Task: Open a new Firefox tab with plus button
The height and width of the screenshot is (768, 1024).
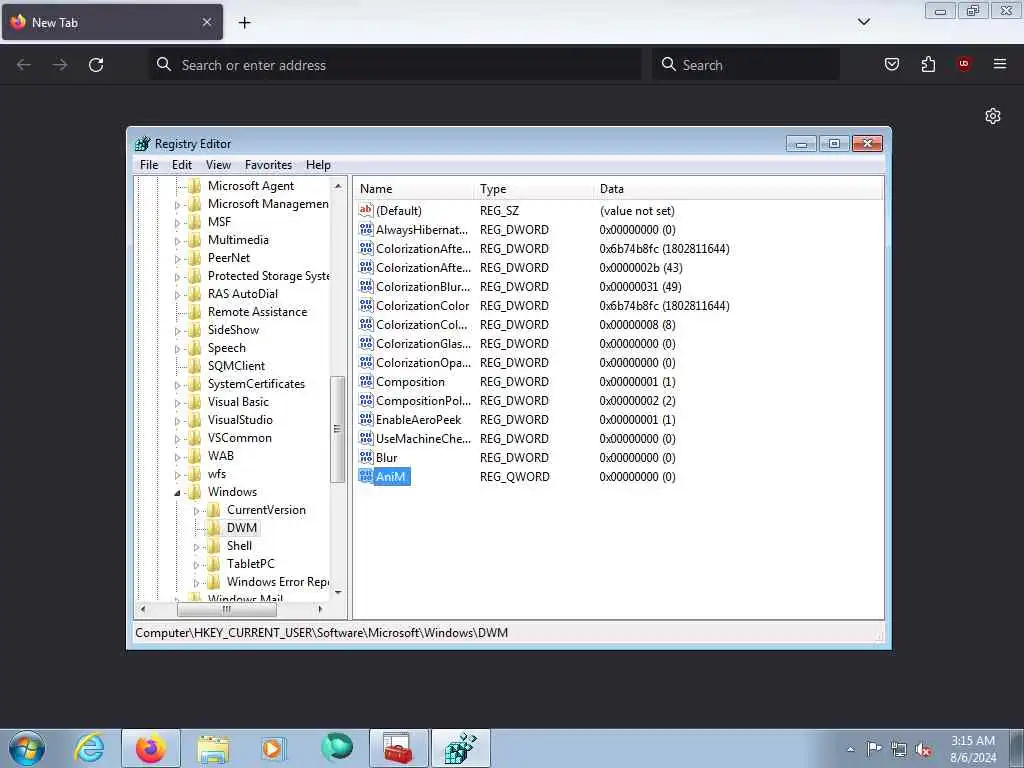Action: 244,22
